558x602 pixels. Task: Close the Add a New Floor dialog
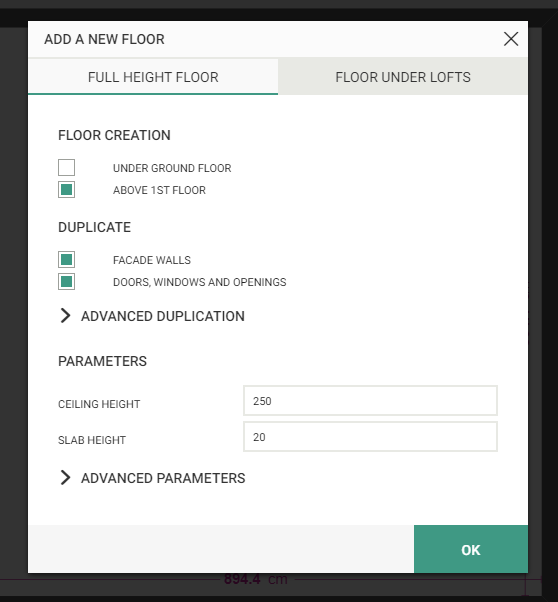pyautogui.click(x=511, y=39)
